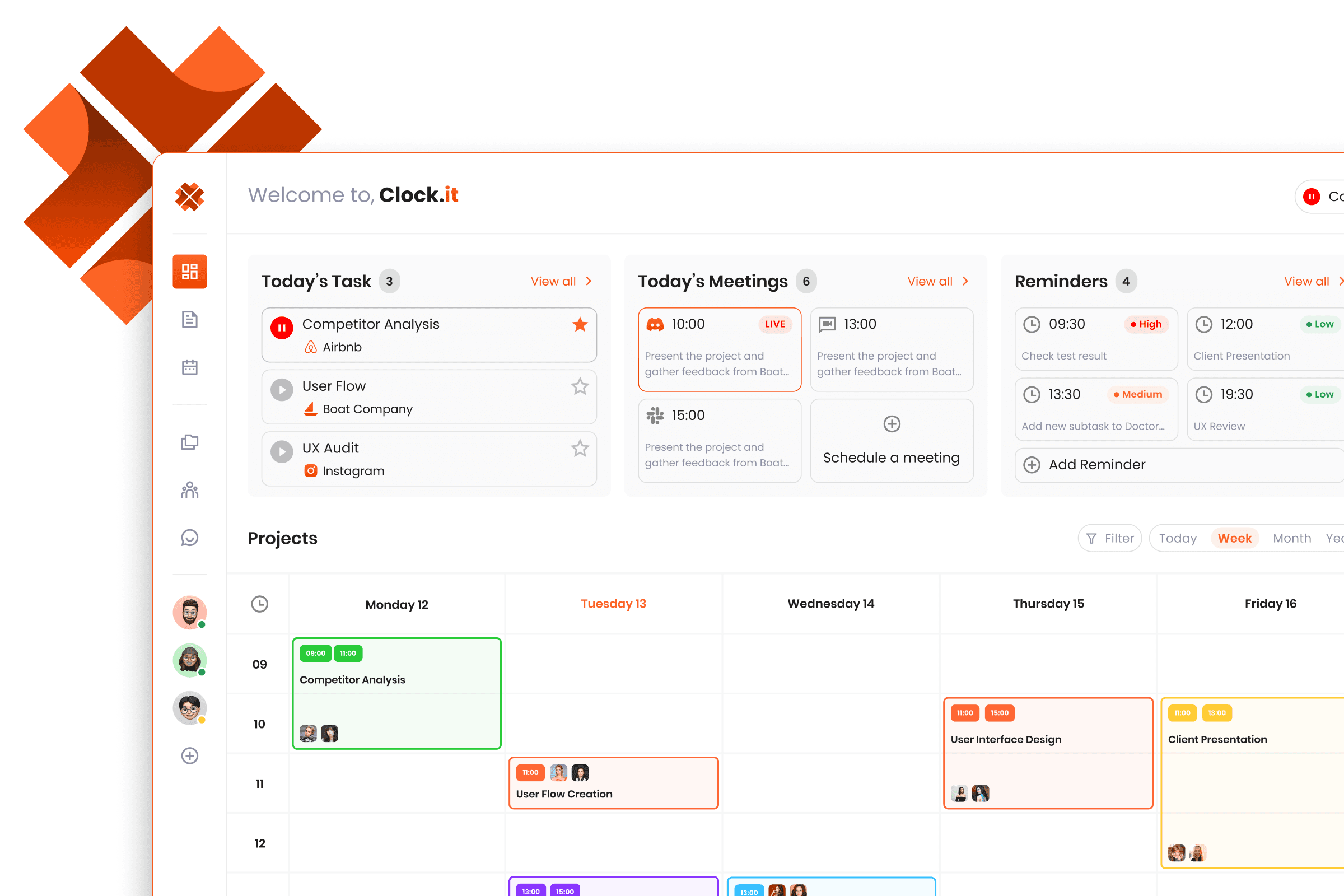Image resolution: width=1344 pixels, height=896 pixels.
Task: Star the User Flow task
Action: (580, 387)
